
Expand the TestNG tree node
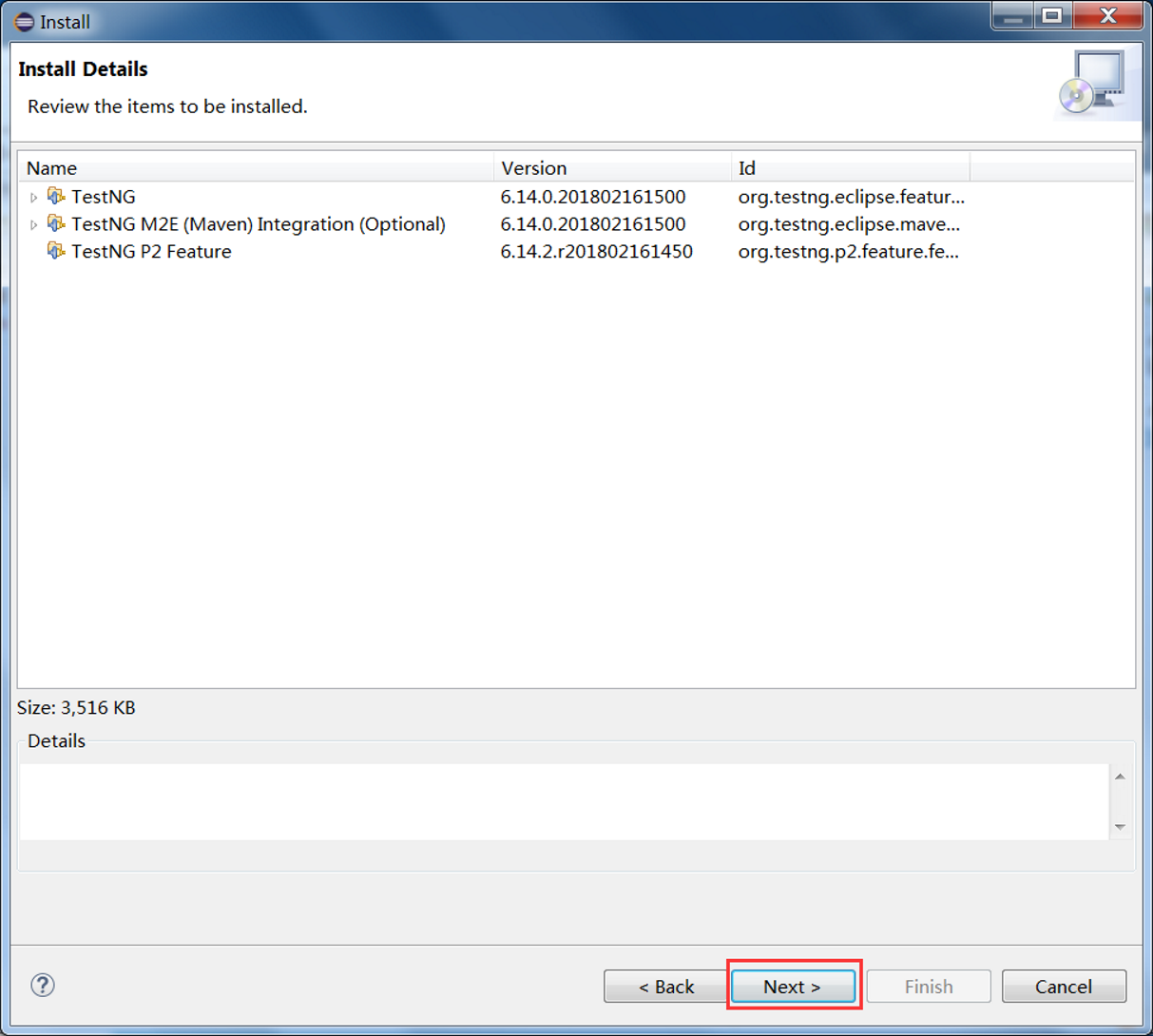point(34,198)
